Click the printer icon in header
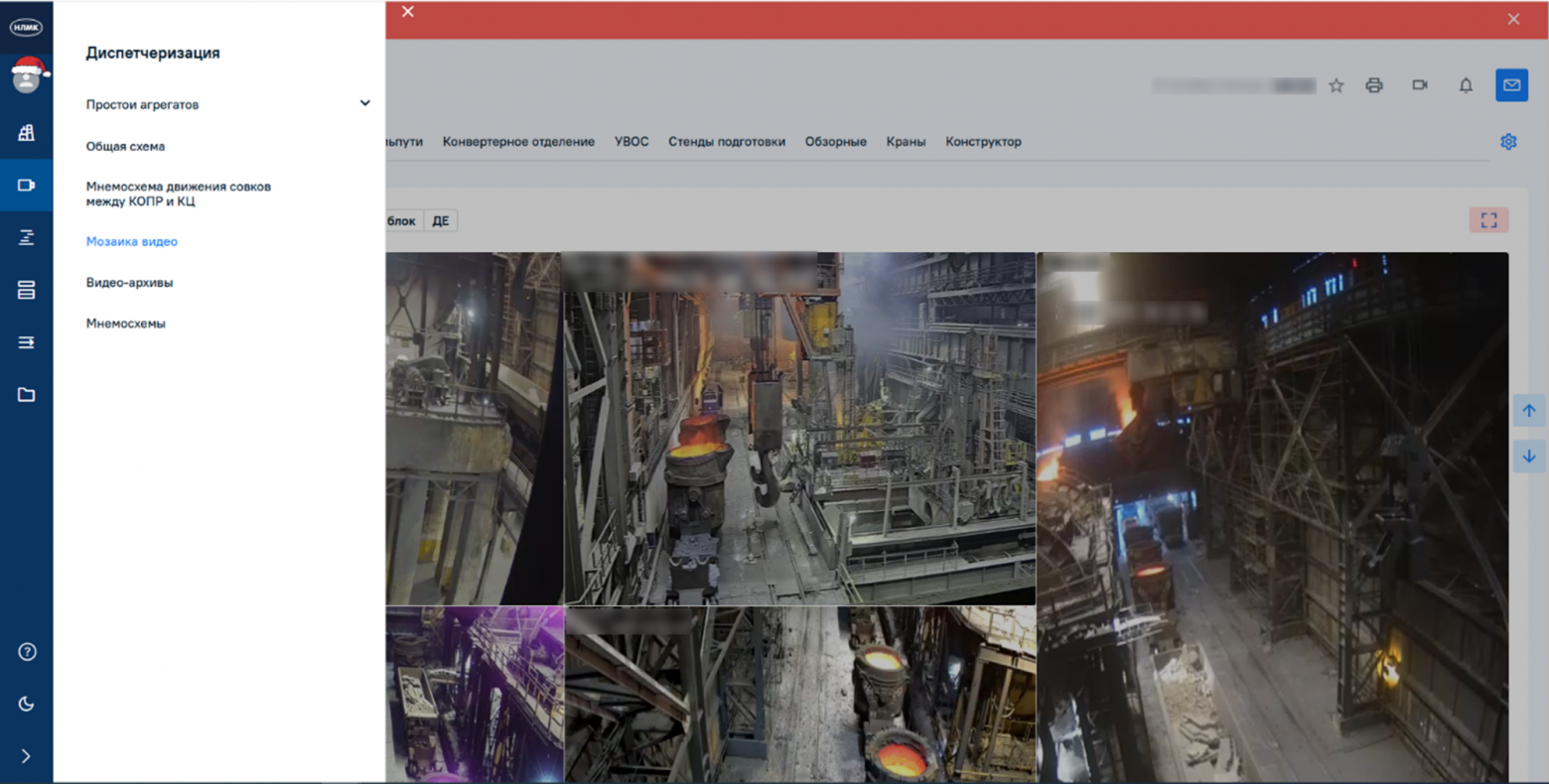Image resolution: width=1549 pixels, height=784 pixels. (1374, 85)
